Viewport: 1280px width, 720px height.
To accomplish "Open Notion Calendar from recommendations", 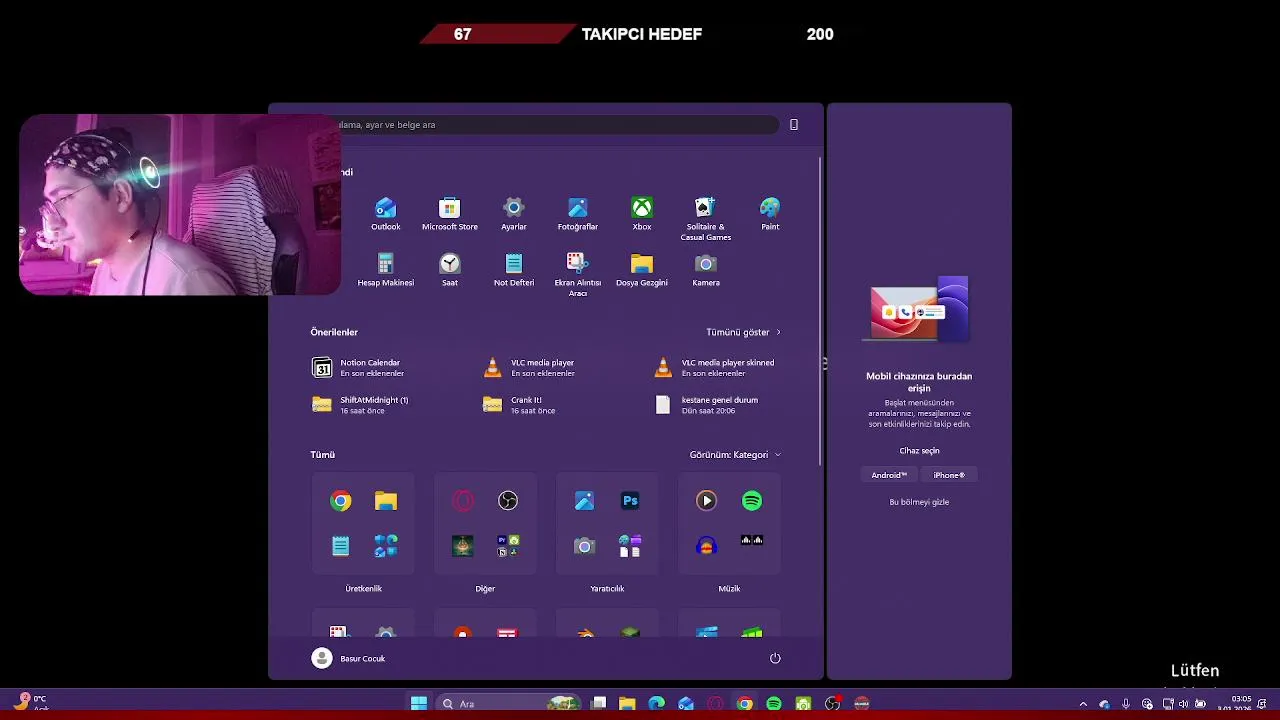I will 358,368.
